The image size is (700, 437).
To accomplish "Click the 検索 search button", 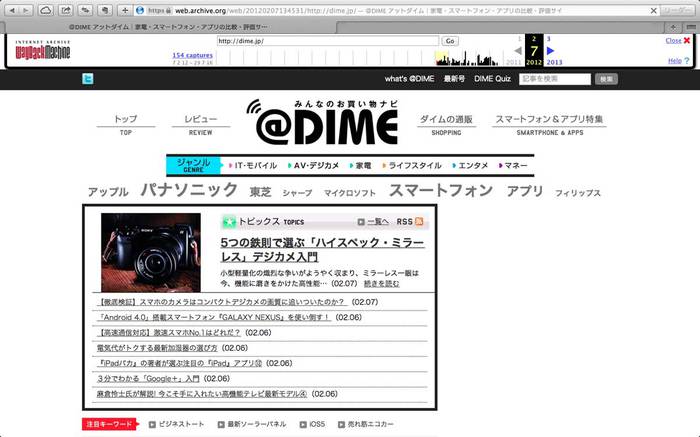I will pos(606,79).
